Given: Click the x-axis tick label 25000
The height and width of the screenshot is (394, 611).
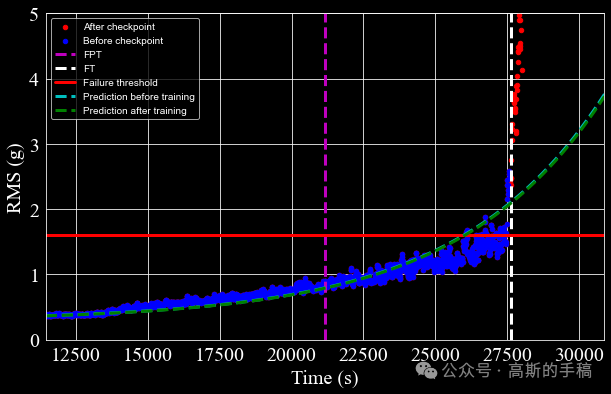Looking at the screenshot, I should 435,355.
